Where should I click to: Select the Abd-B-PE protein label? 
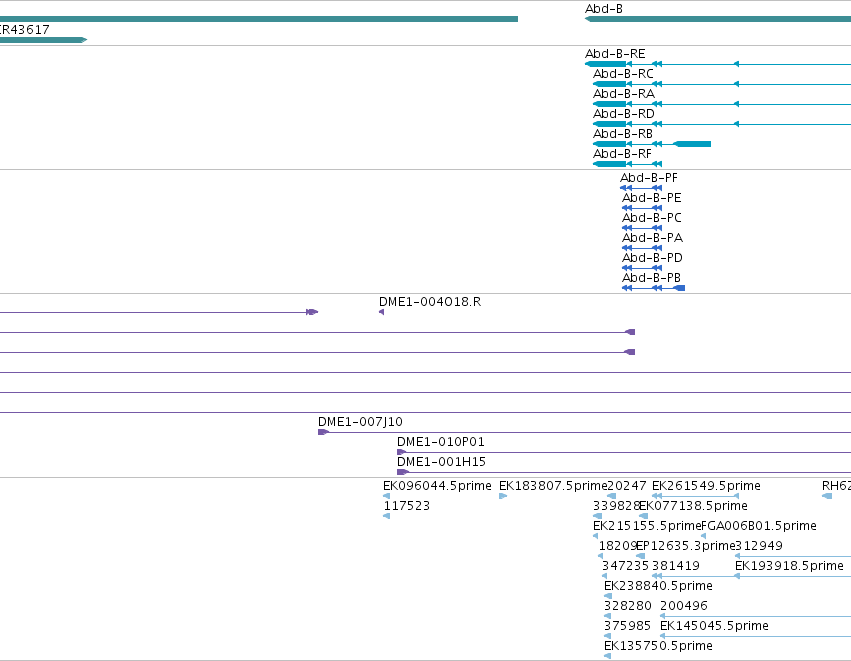click(651, 198)
